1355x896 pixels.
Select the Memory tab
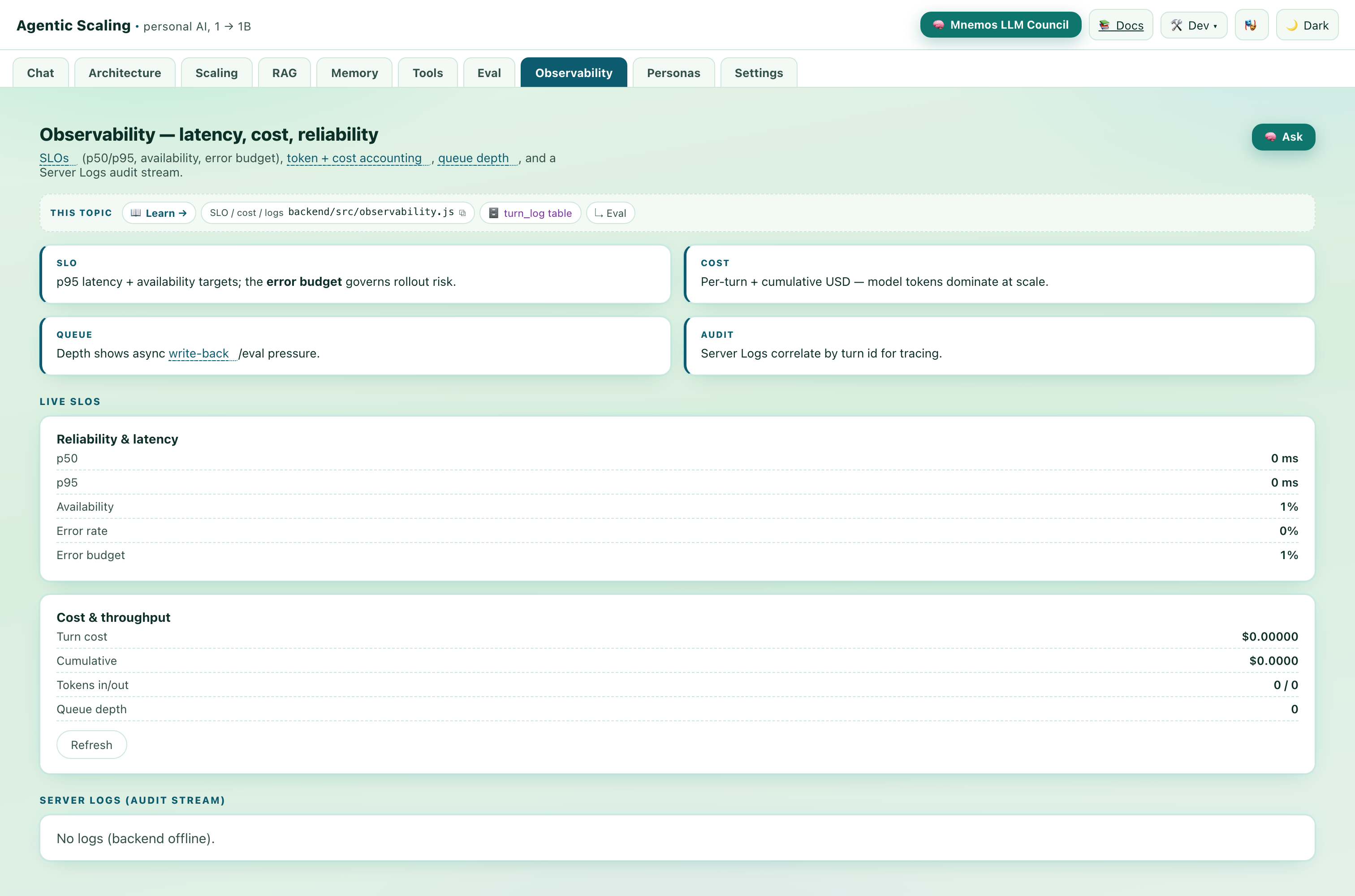pos(354,73)
